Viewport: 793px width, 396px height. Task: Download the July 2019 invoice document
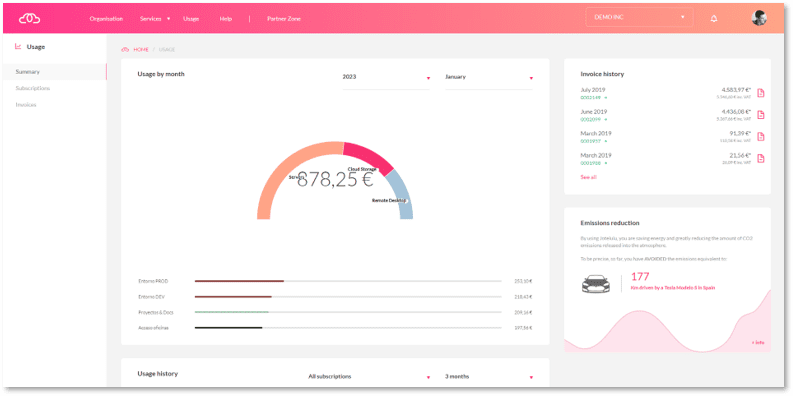(x=761, y=93)
